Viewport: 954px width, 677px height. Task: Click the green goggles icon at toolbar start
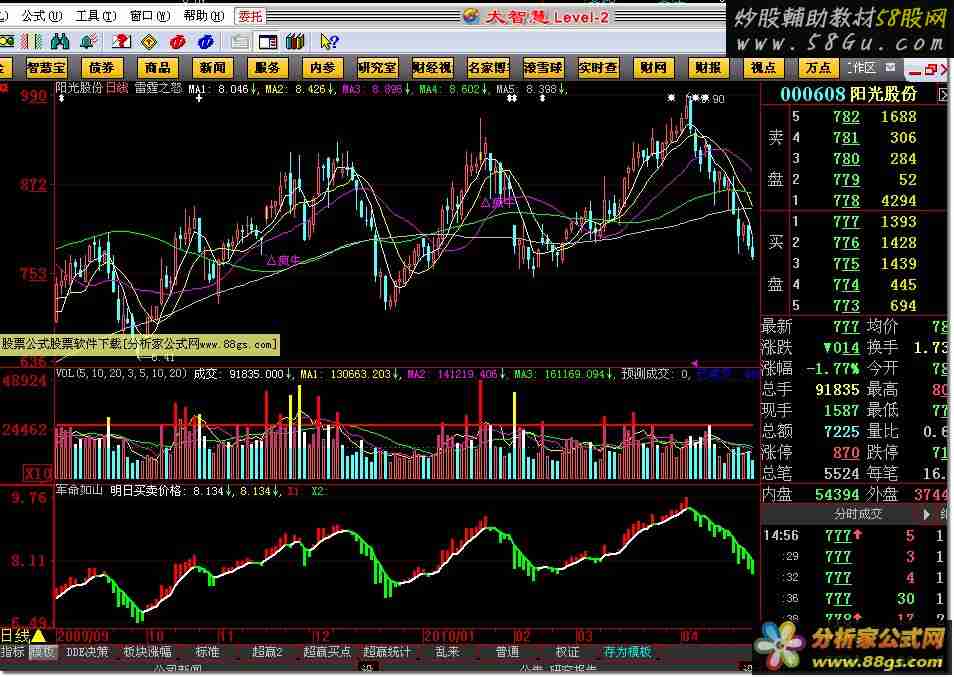[7, 41]
